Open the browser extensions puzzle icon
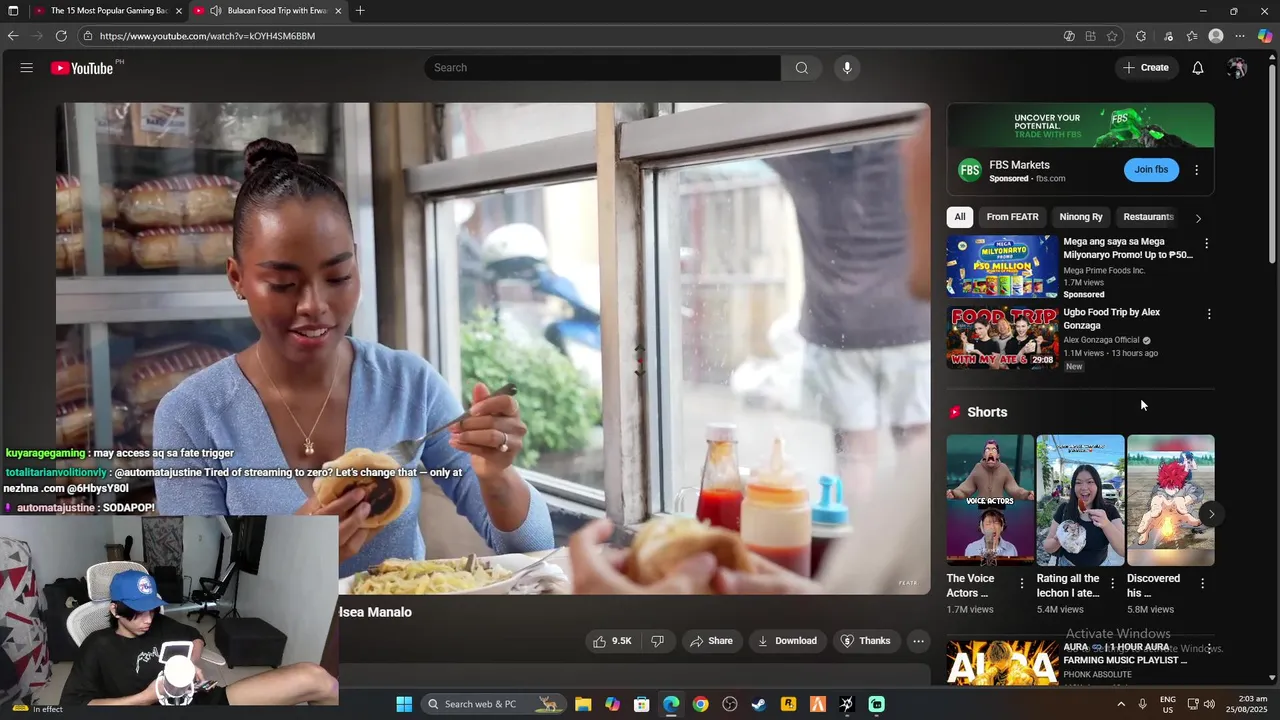 pos(1141,36)
